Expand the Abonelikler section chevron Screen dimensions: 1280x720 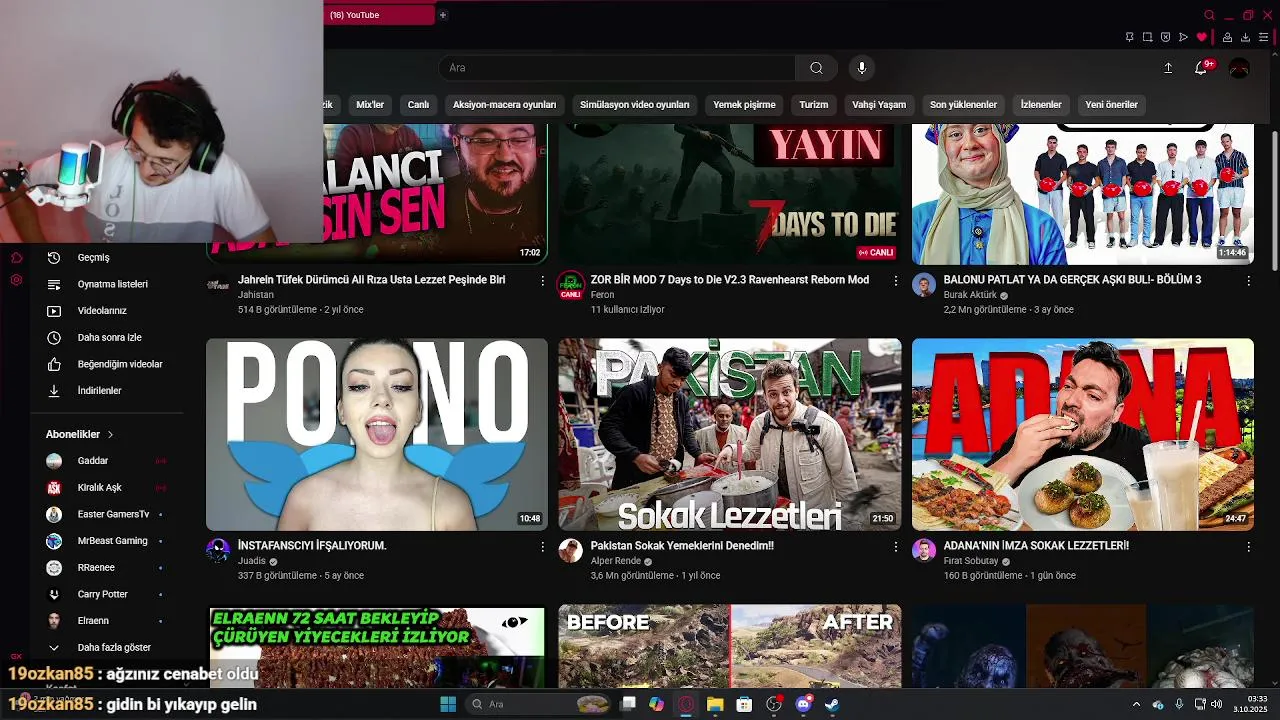110,435
